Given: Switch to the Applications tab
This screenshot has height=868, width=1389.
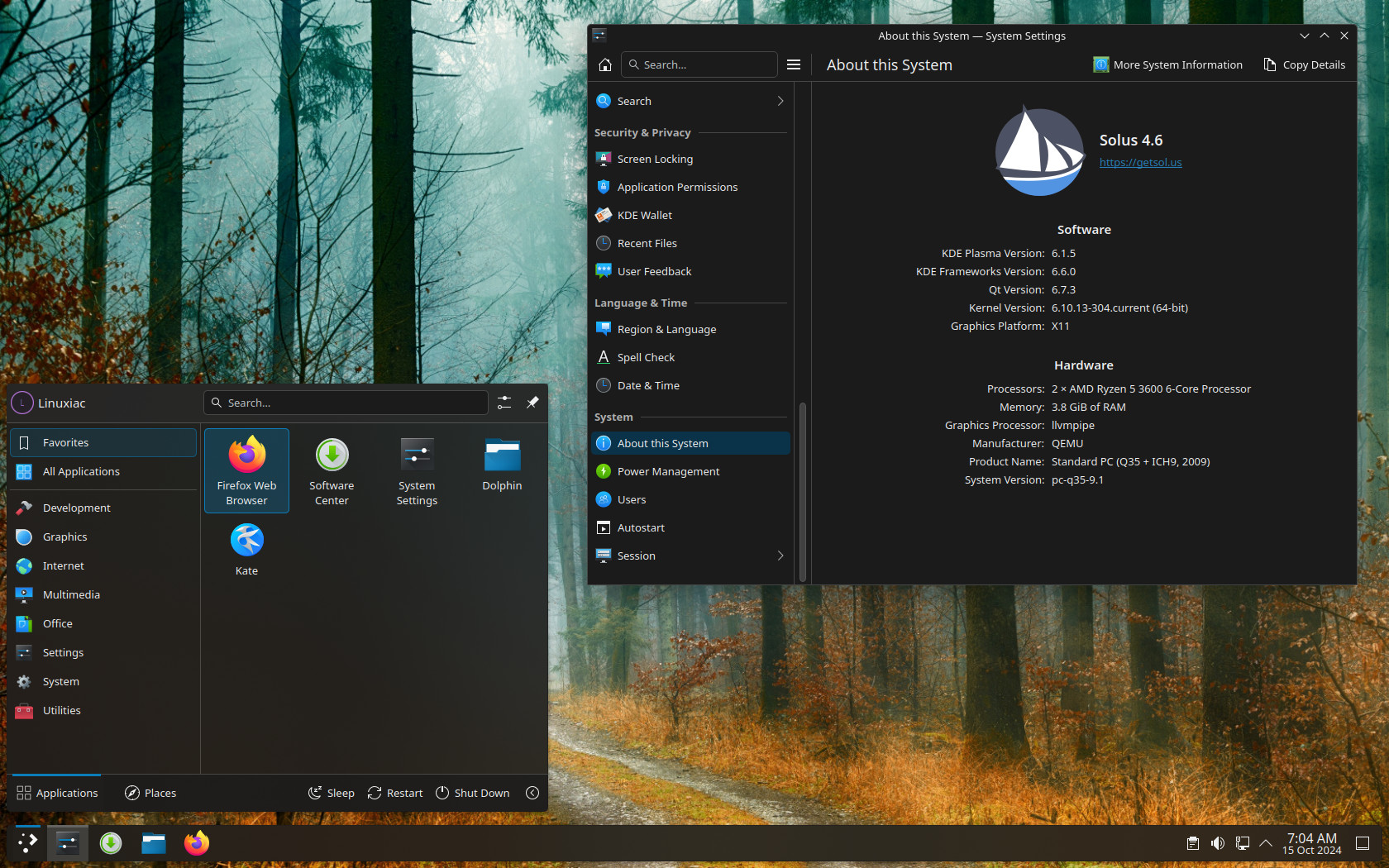Looking at the screenshot, I should click(57, 793).
